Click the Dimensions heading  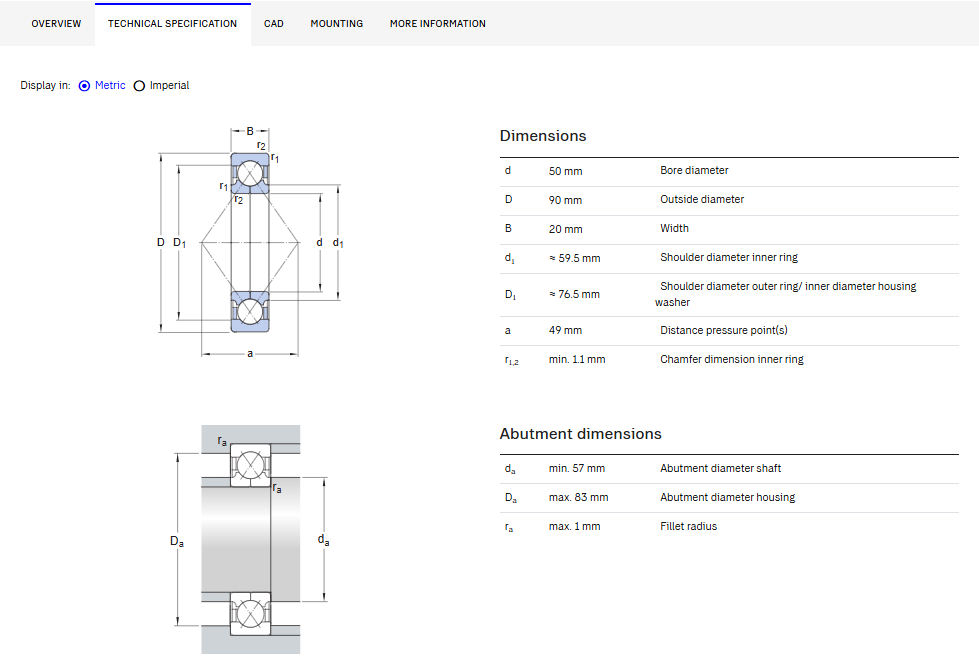[543, 136]
